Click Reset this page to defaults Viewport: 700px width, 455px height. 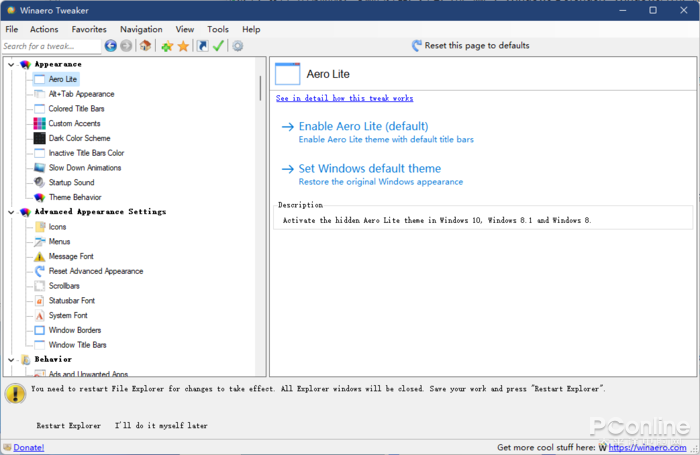476,46
